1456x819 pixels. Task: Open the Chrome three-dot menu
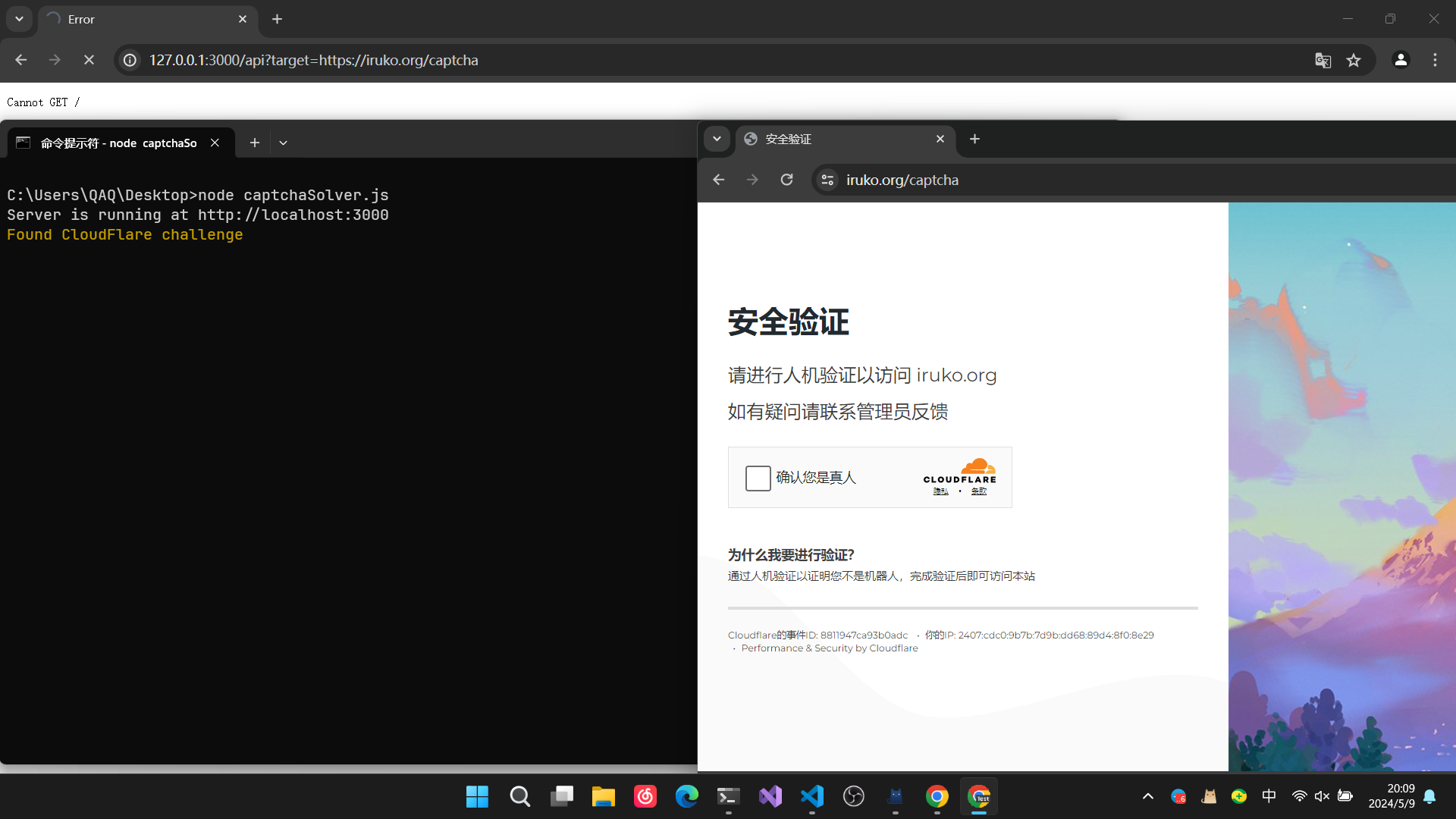(1435, 60)
